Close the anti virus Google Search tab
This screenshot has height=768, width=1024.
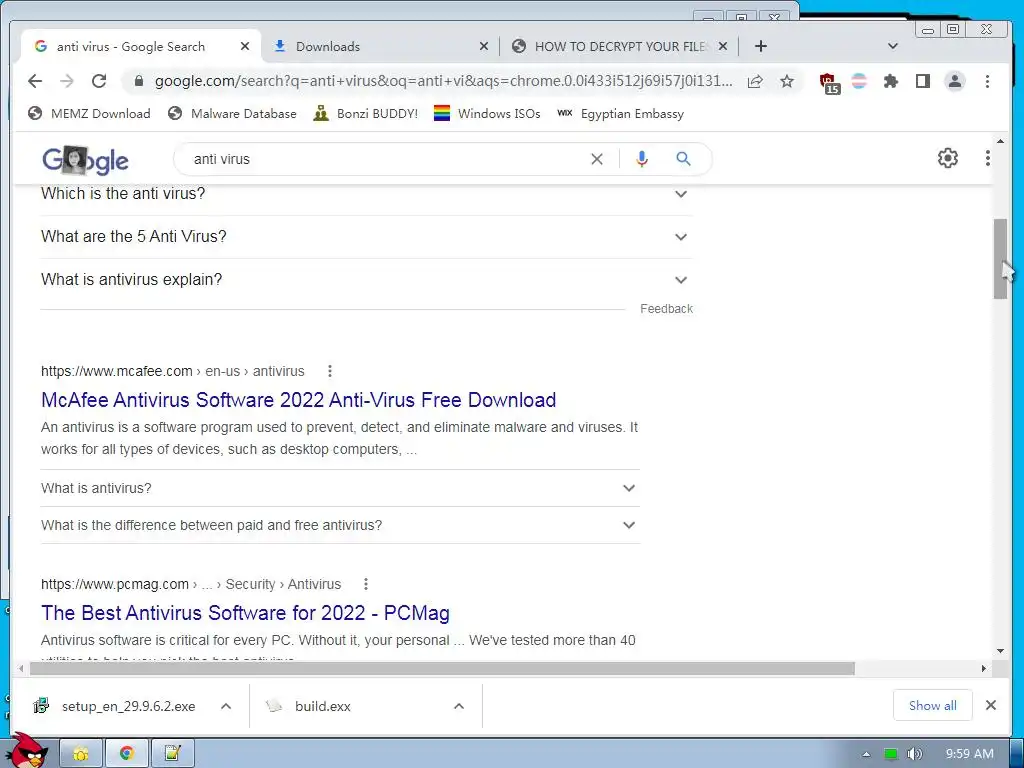244,46
